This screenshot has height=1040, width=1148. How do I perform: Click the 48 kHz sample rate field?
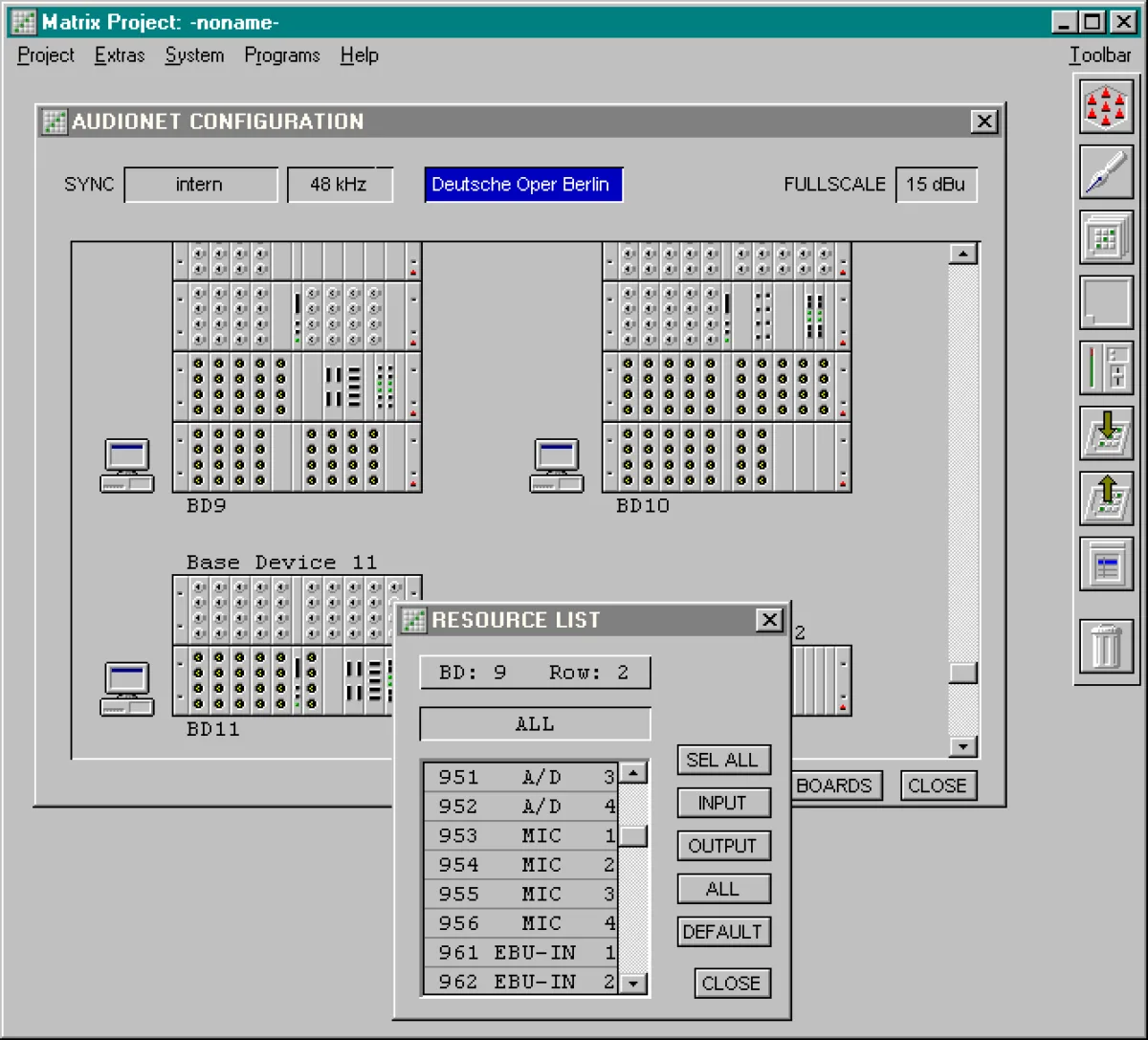[340, 185]
